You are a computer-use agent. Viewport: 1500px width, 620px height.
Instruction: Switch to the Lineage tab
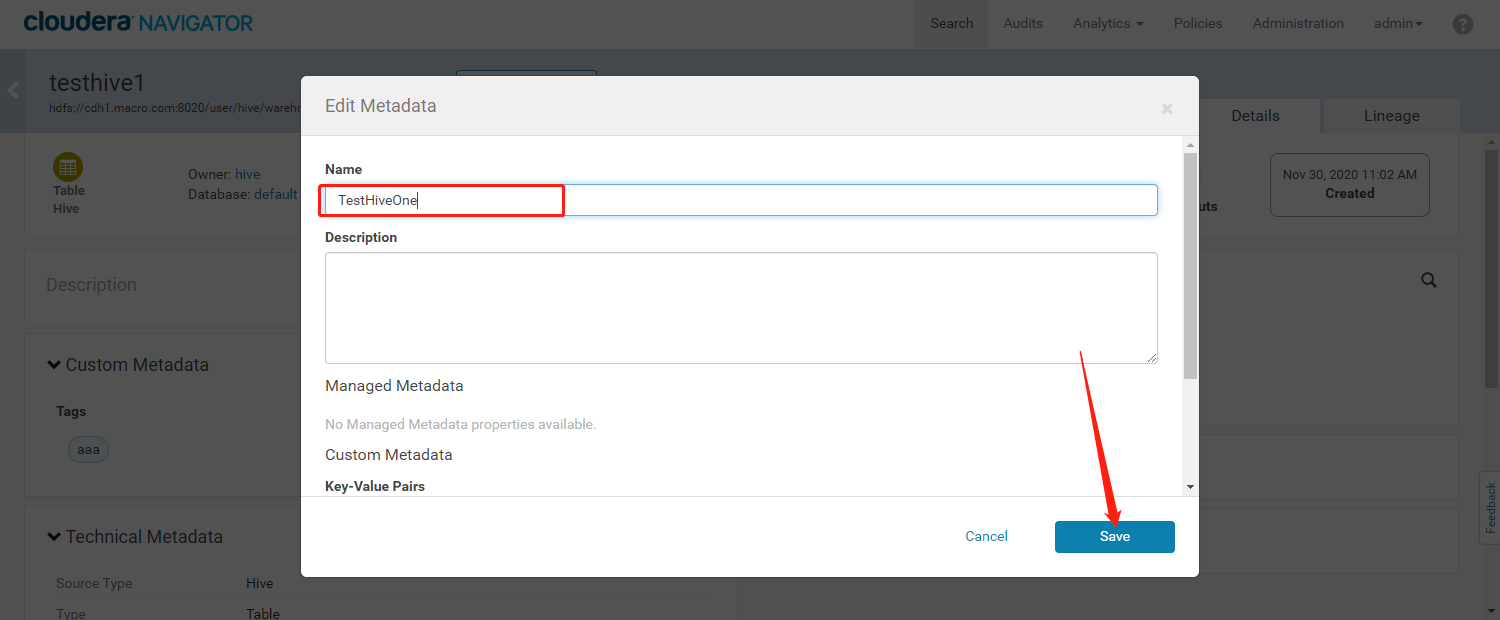[x=1391, y=116]
